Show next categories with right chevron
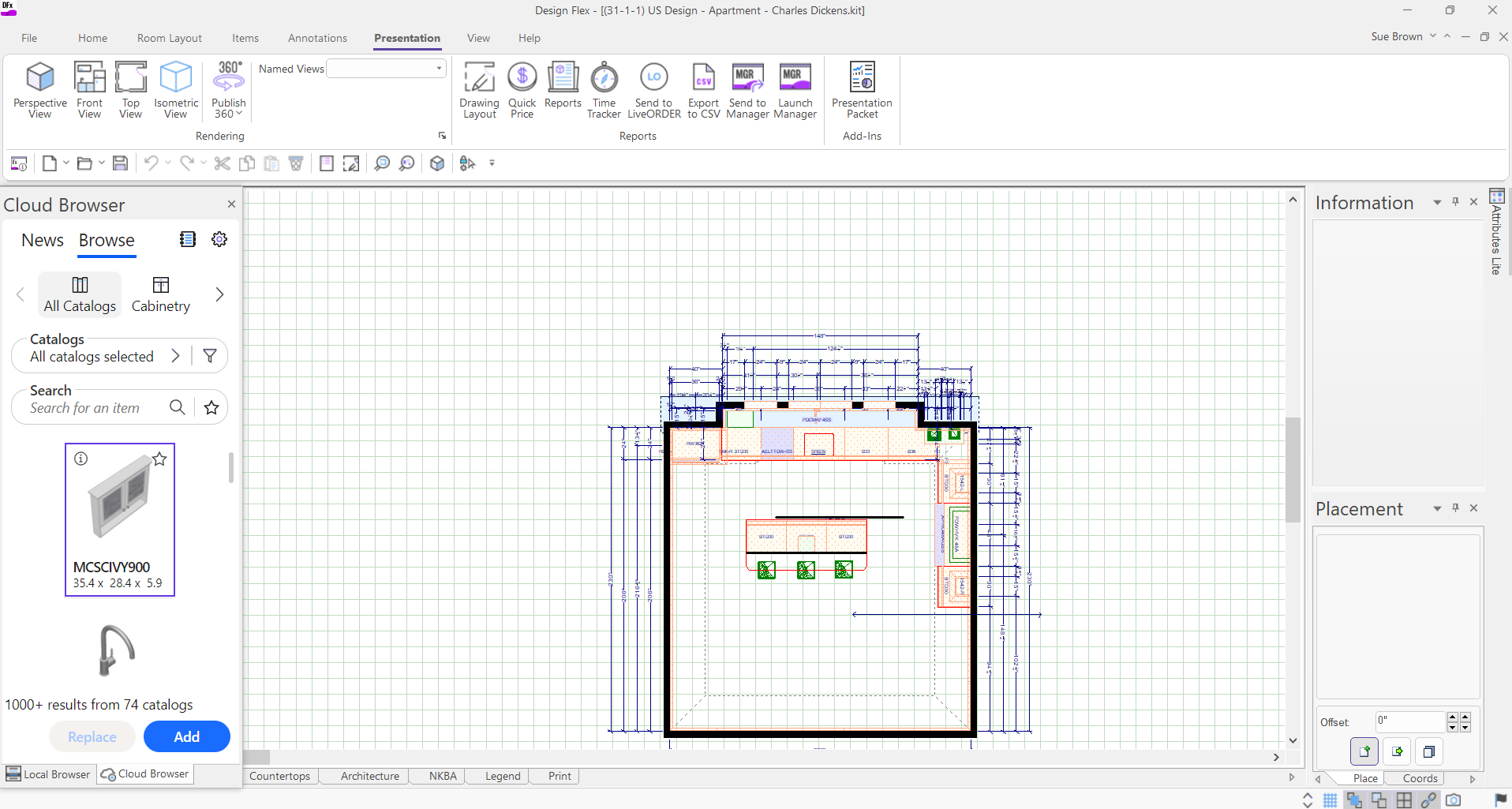This screenshot has height=809, width=1512. pyautogui.click(x=219, y=294)
